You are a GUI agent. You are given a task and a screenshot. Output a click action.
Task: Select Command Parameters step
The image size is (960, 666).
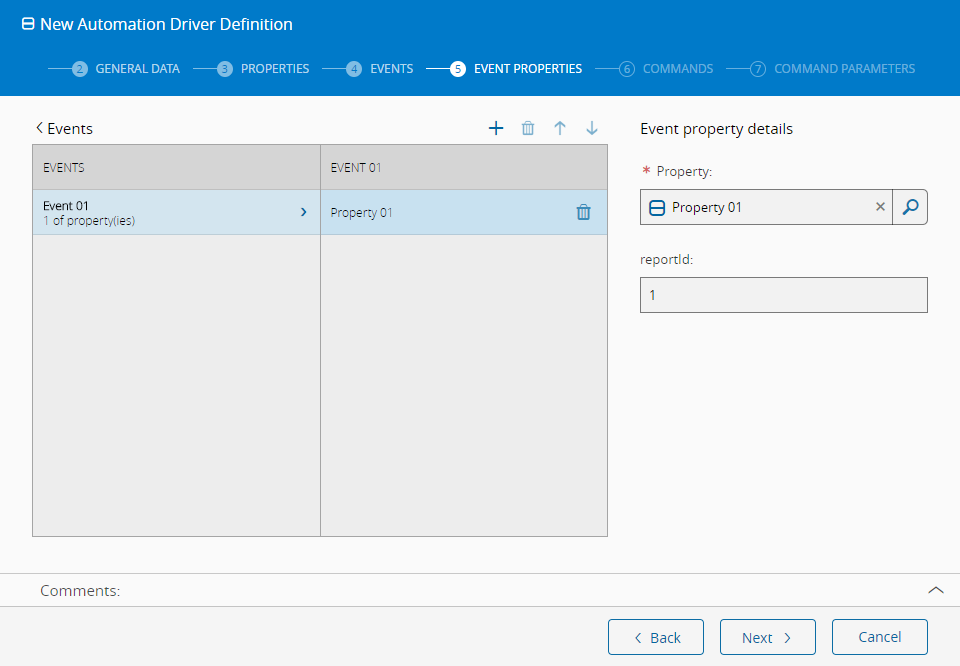tap(833, 69)
